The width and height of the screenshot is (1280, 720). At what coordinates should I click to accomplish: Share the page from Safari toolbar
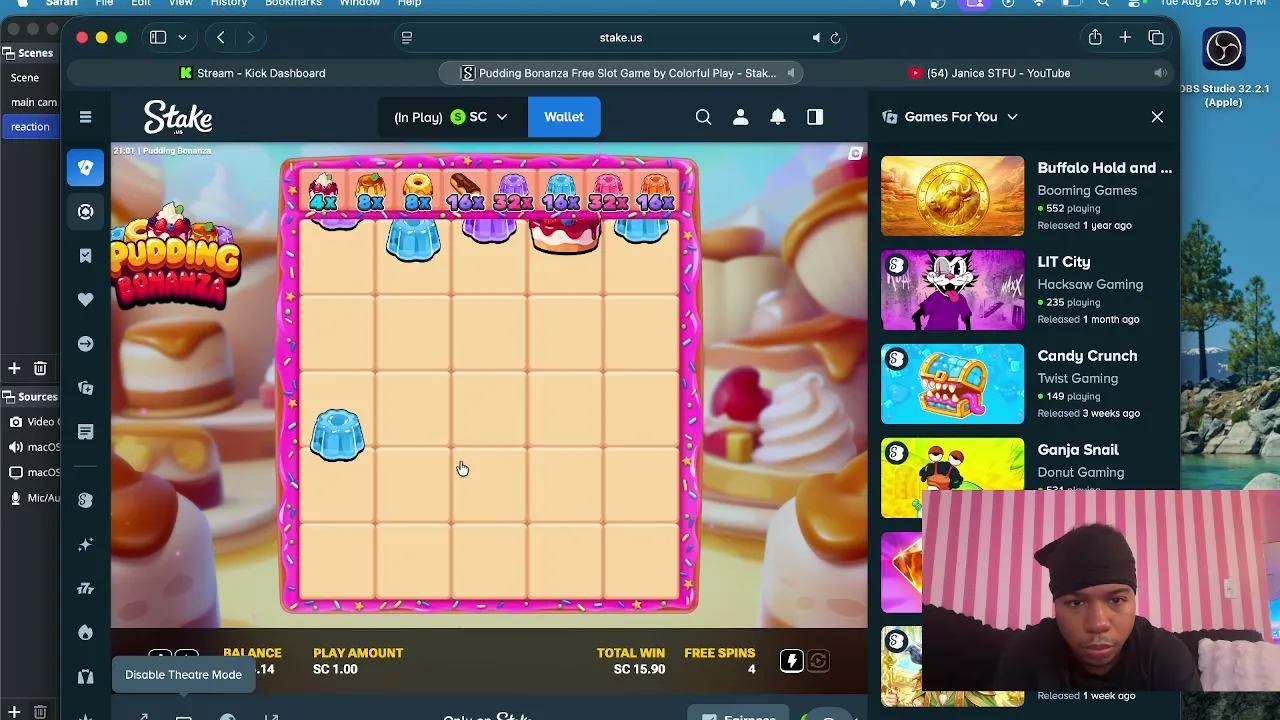coord(1095,38)
